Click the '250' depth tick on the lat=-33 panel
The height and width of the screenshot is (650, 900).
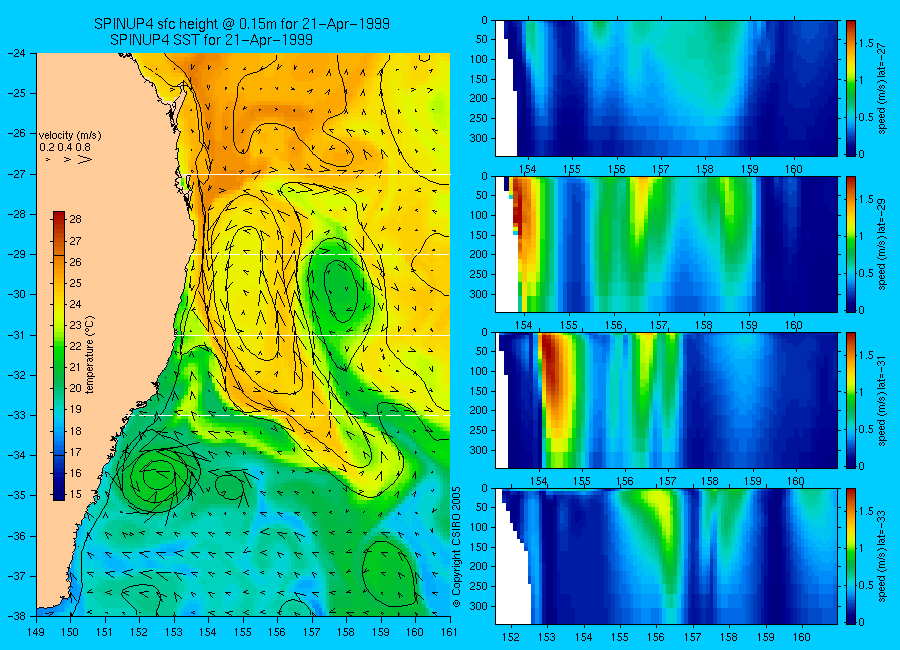pyautogui.click(x=478, y=586)
